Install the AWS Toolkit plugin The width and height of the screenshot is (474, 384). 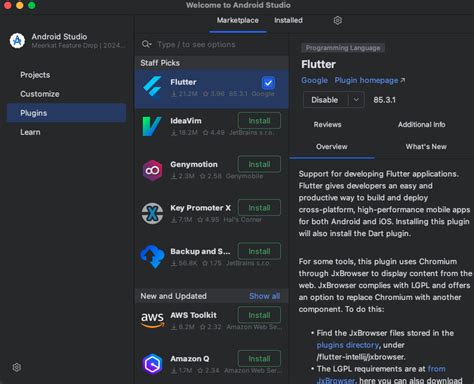[x=259, y=315]
